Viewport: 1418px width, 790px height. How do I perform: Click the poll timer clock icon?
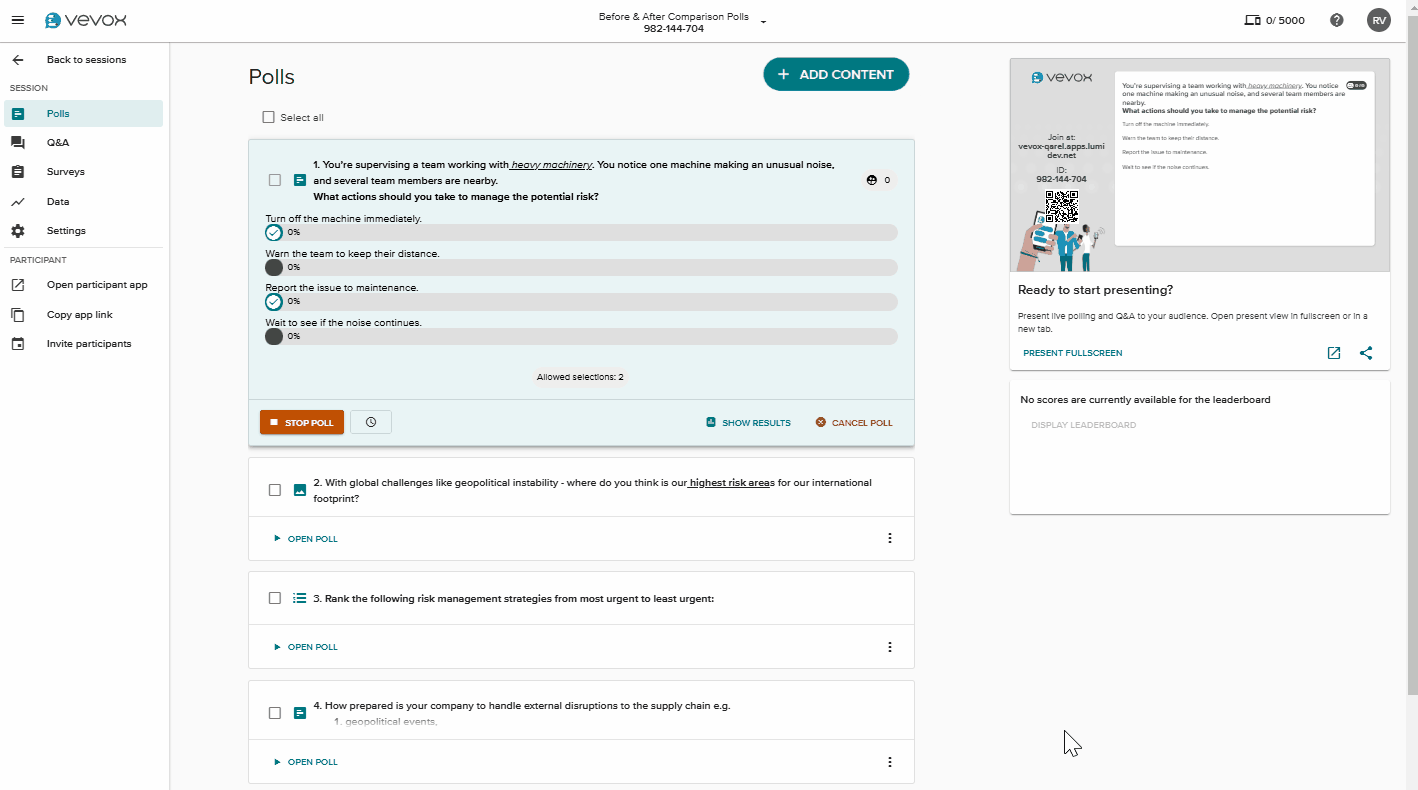371,422
